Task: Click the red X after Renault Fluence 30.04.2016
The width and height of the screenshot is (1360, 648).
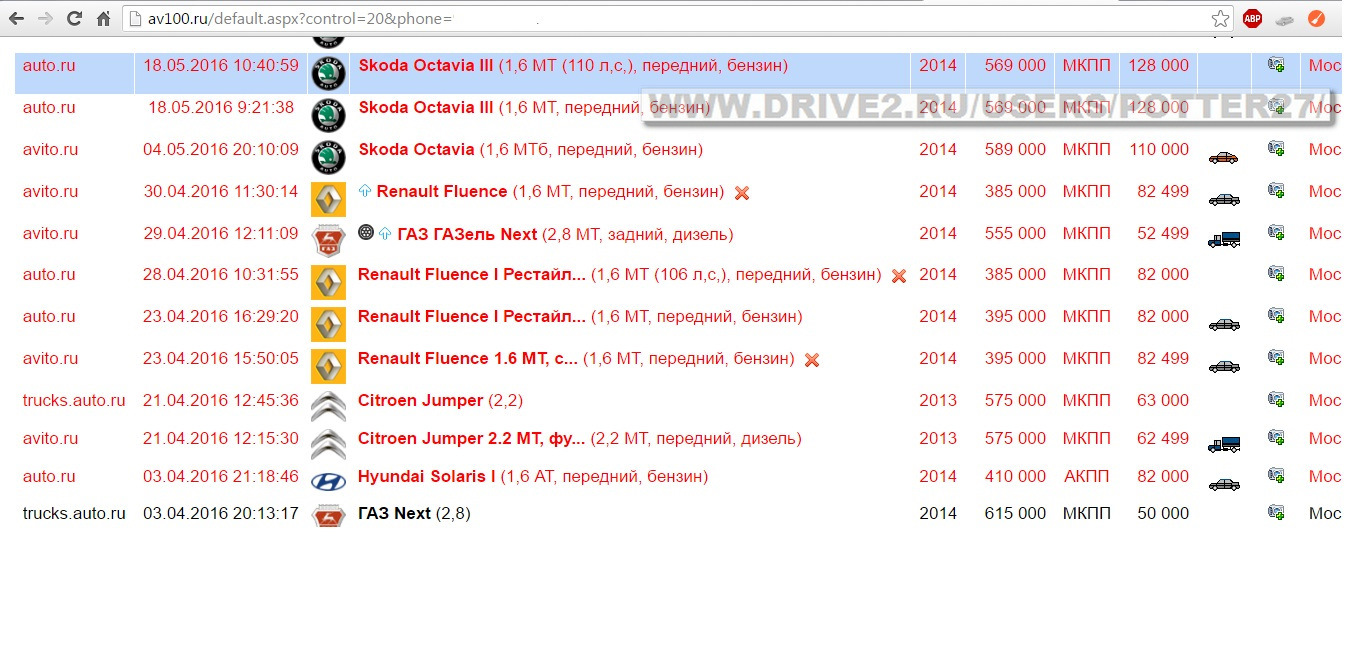Action: tap(741, 193)
